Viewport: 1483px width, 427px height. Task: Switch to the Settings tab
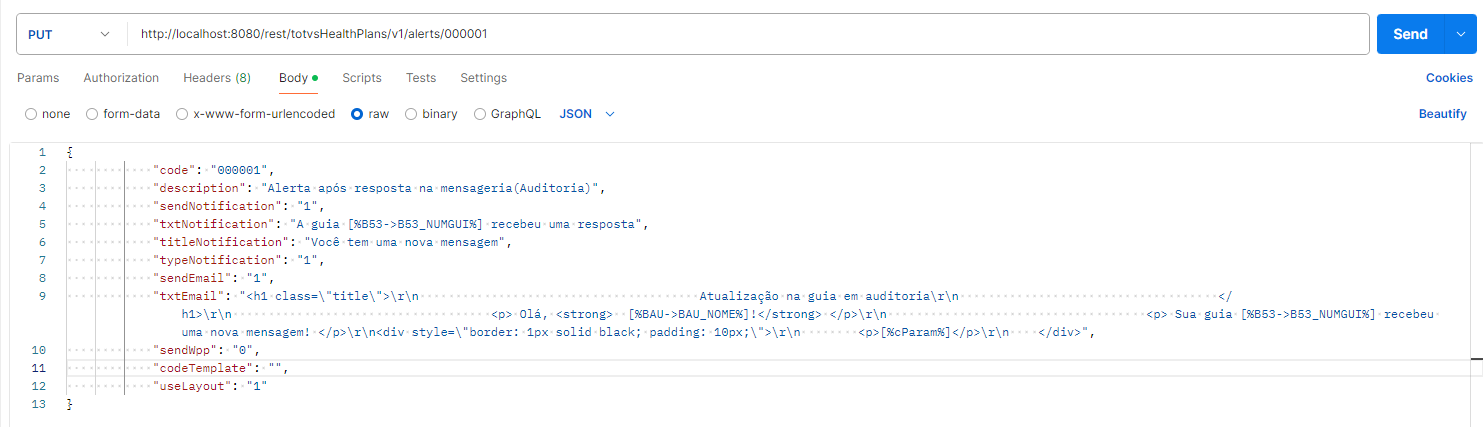coord(483,78)
